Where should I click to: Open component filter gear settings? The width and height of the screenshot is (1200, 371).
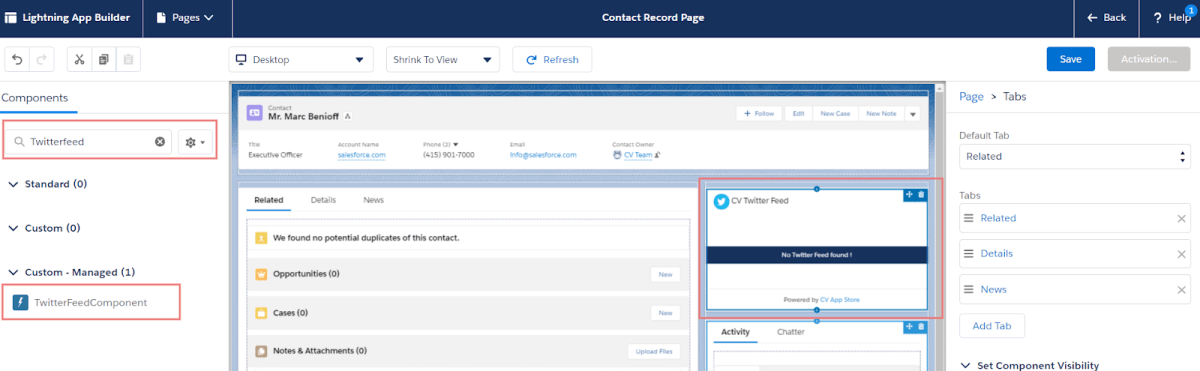tap(196, 142)
